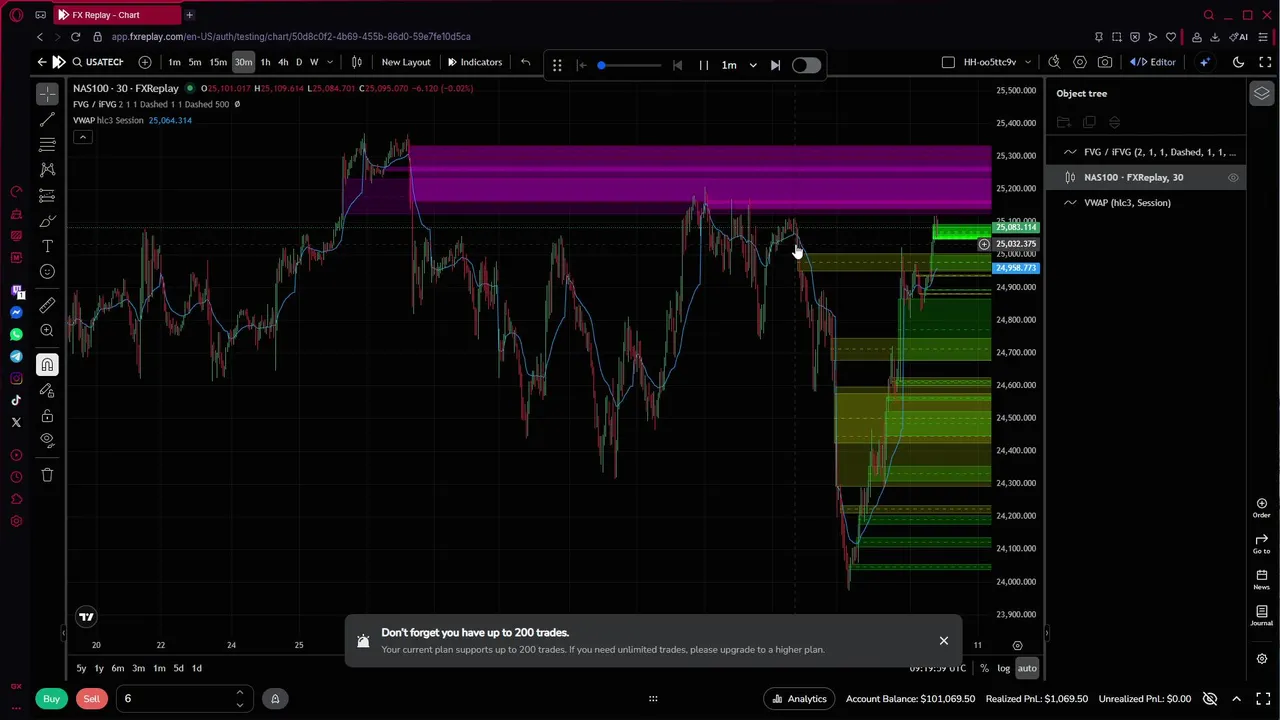Toggle log scale
The width and height of the screenshot is (1280, 720).
tap(1003, 668)
